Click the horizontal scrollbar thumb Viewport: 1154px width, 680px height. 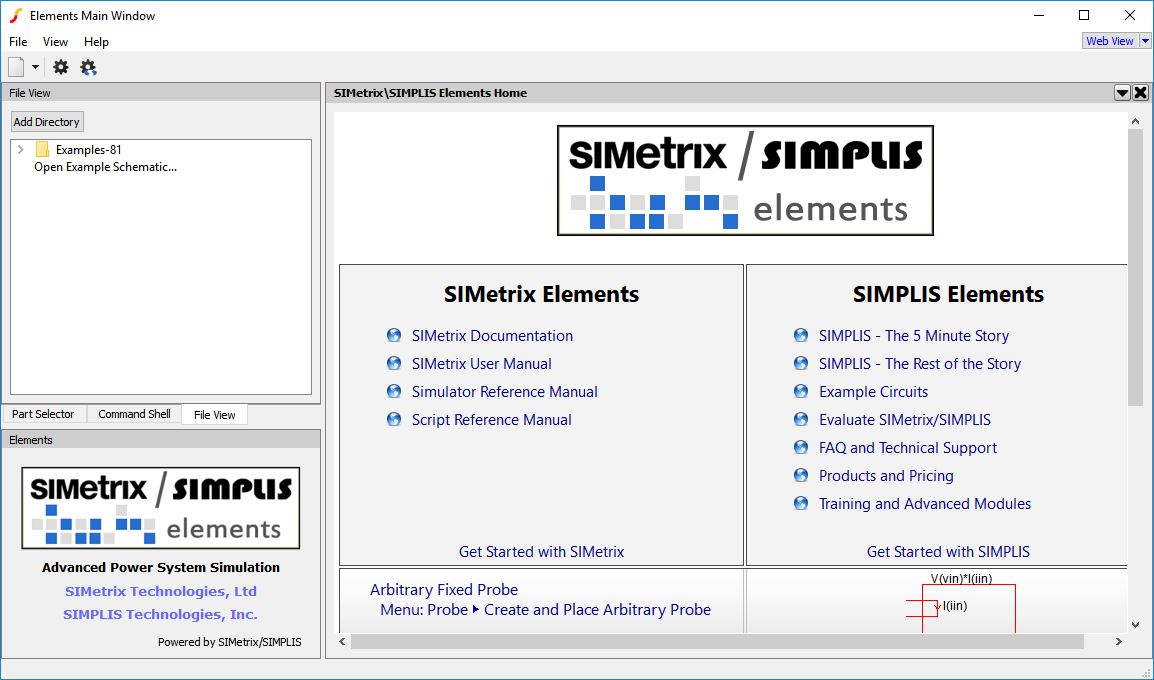pos(717,642)
